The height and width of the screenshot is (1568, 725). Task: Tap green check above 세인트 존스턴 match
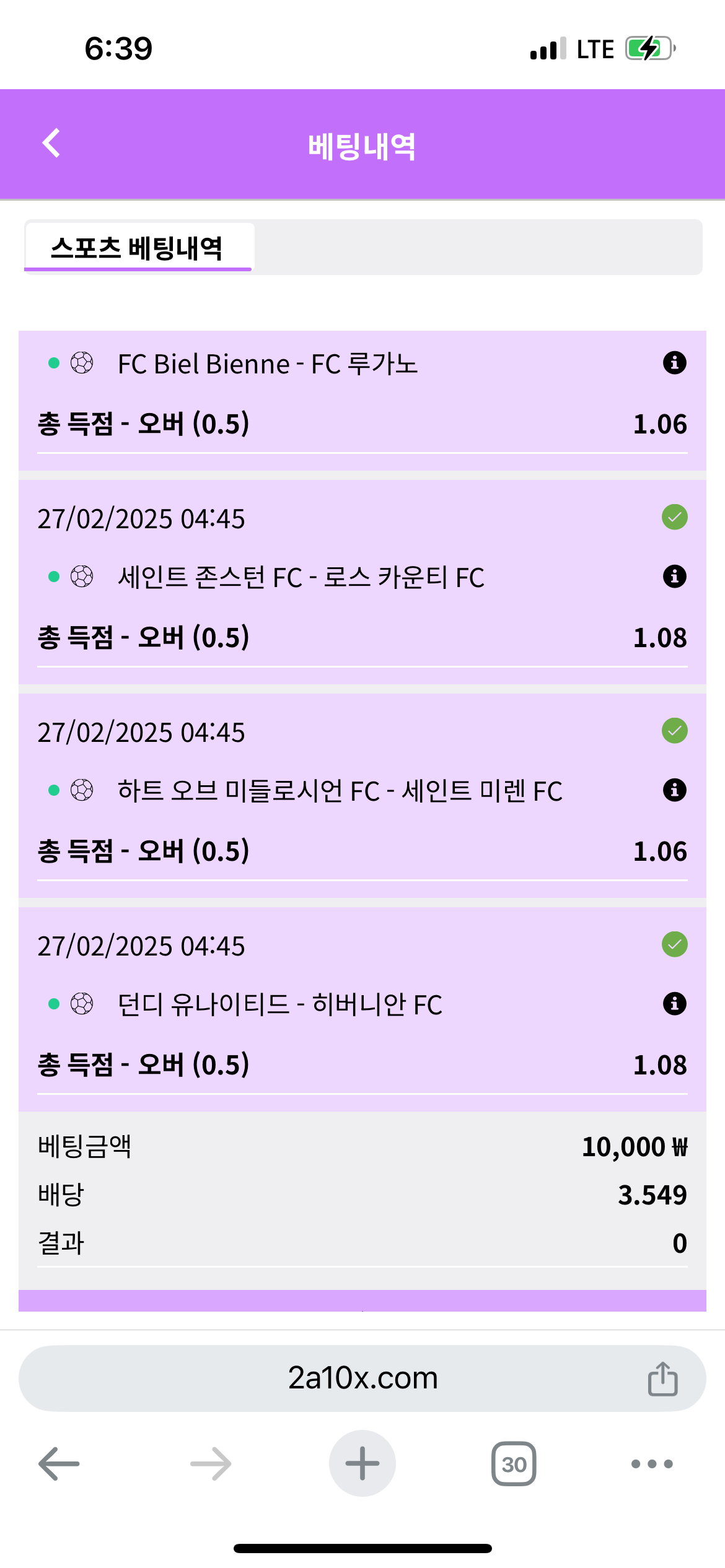tap(674, 517)
